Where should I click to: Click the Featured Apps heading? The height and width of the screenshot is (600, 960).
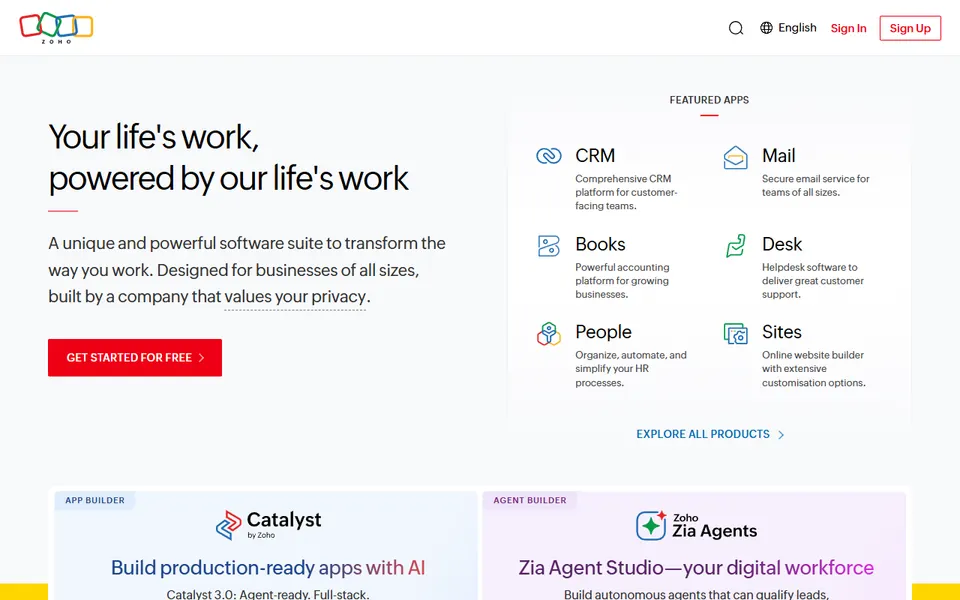tap(709, 100)
